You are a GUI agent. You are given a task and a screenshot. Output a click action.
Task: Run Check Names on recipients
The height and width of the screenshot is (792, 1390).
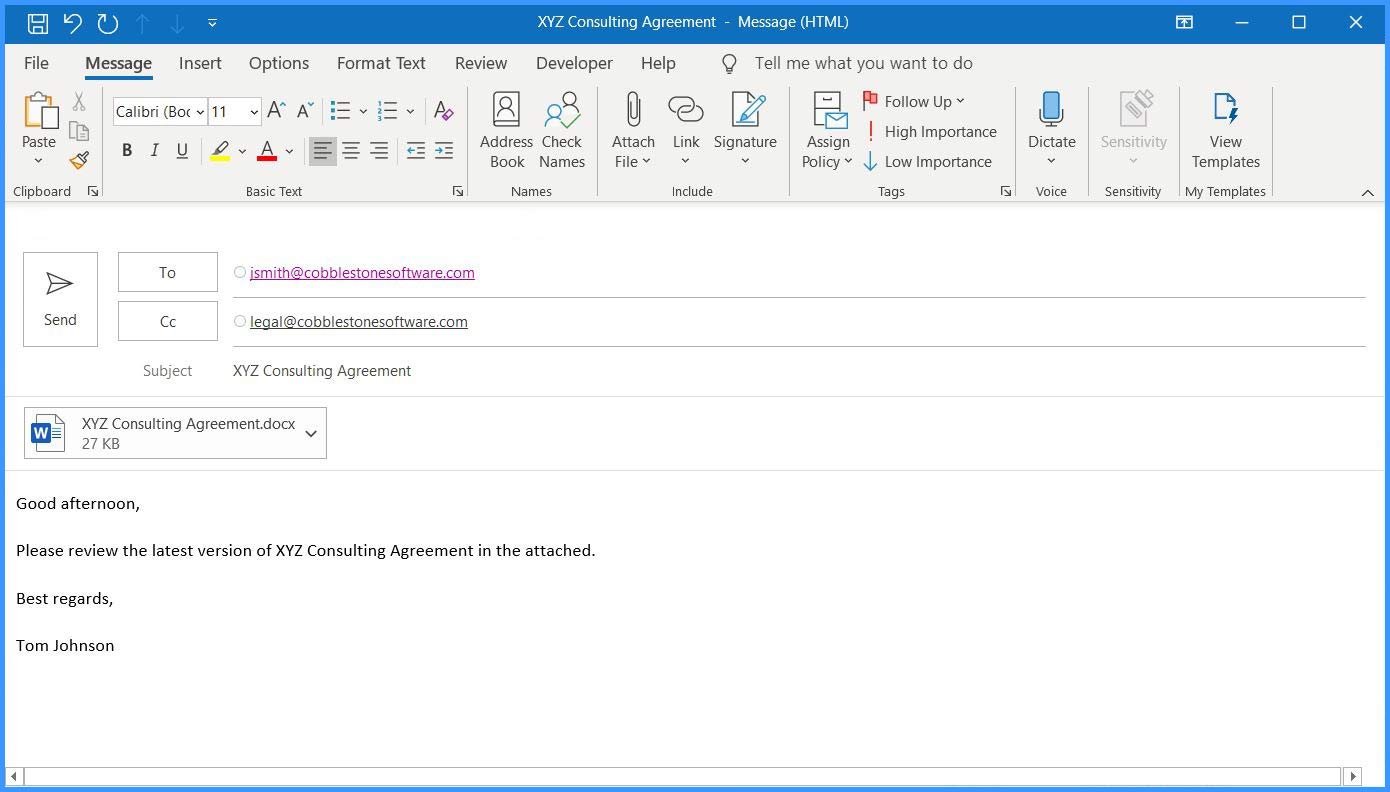(561, 128)
